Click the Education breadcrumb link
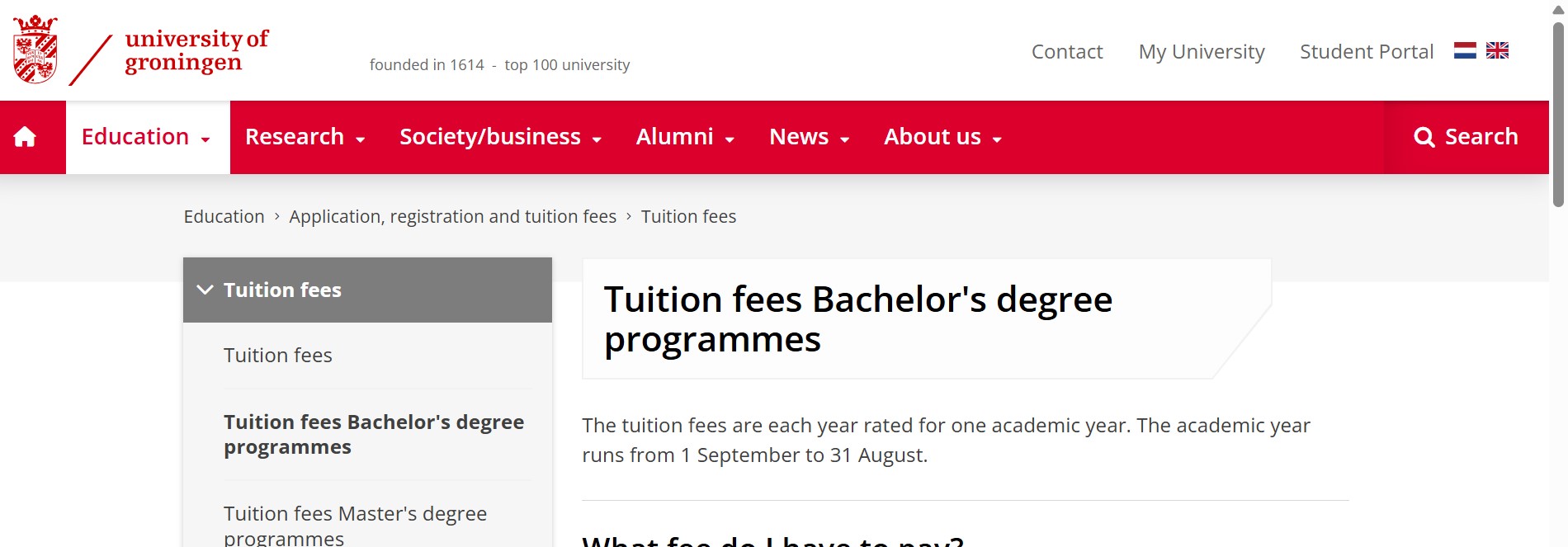 coord(224,217)
